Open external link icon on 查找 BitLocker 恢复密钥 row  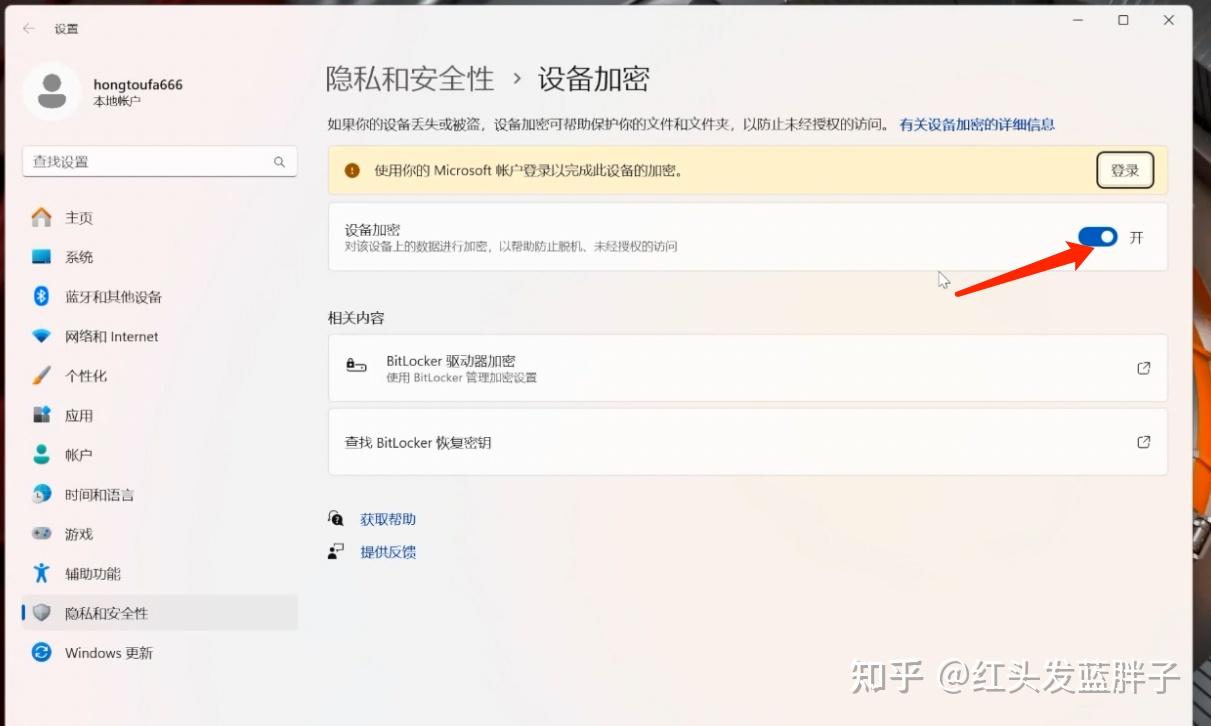[1144, 442]
